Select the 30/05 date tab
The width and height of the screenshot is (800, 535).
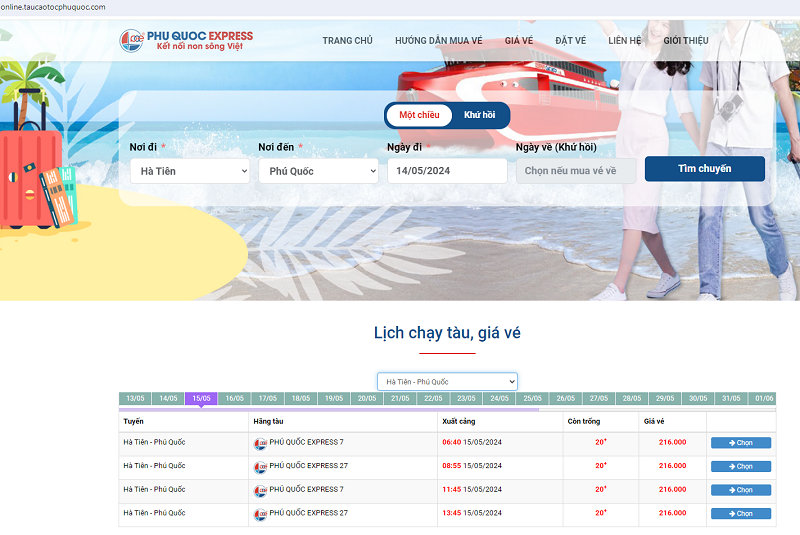click(x=698, y=398)
